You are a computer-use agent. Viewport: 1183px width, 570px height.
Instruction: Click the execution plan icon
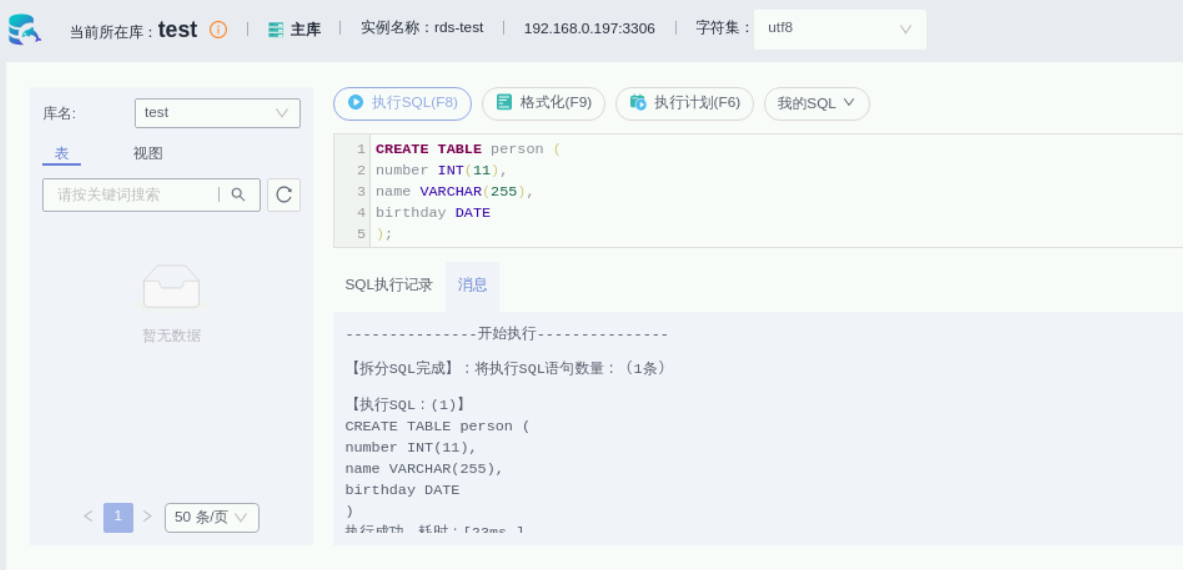click(x=638, y=102)
